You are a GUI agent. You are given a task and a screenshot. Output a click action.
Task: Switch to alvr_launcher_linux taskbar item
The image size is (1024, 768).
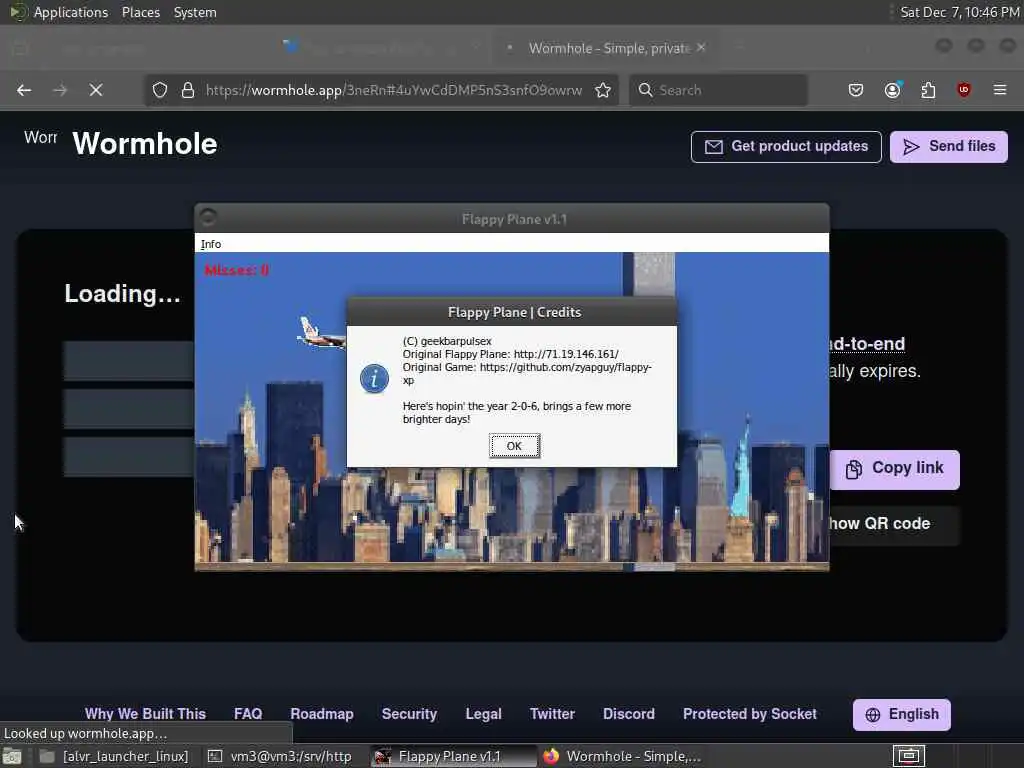(115, 756)
